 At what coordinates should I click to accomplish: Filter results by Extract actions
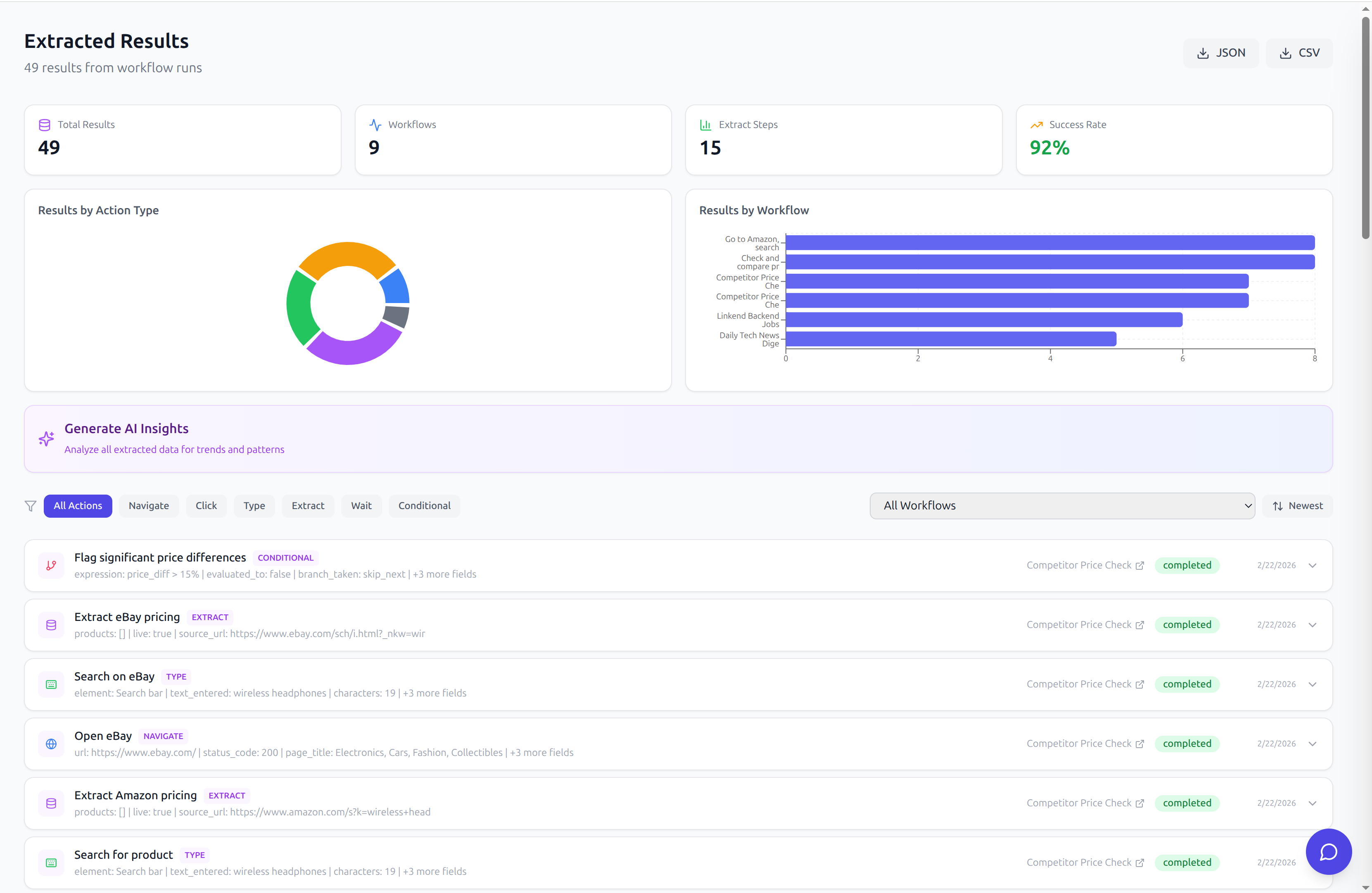(308, 506)
